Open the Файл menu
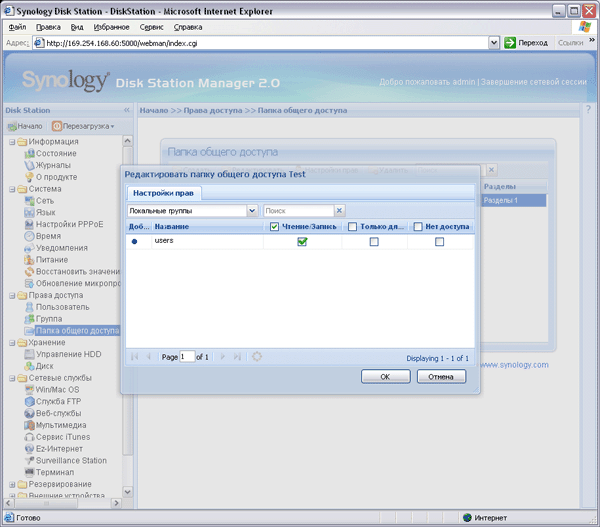Image resolution: width=600 pixels, height=527 pixels. (17, 27)
